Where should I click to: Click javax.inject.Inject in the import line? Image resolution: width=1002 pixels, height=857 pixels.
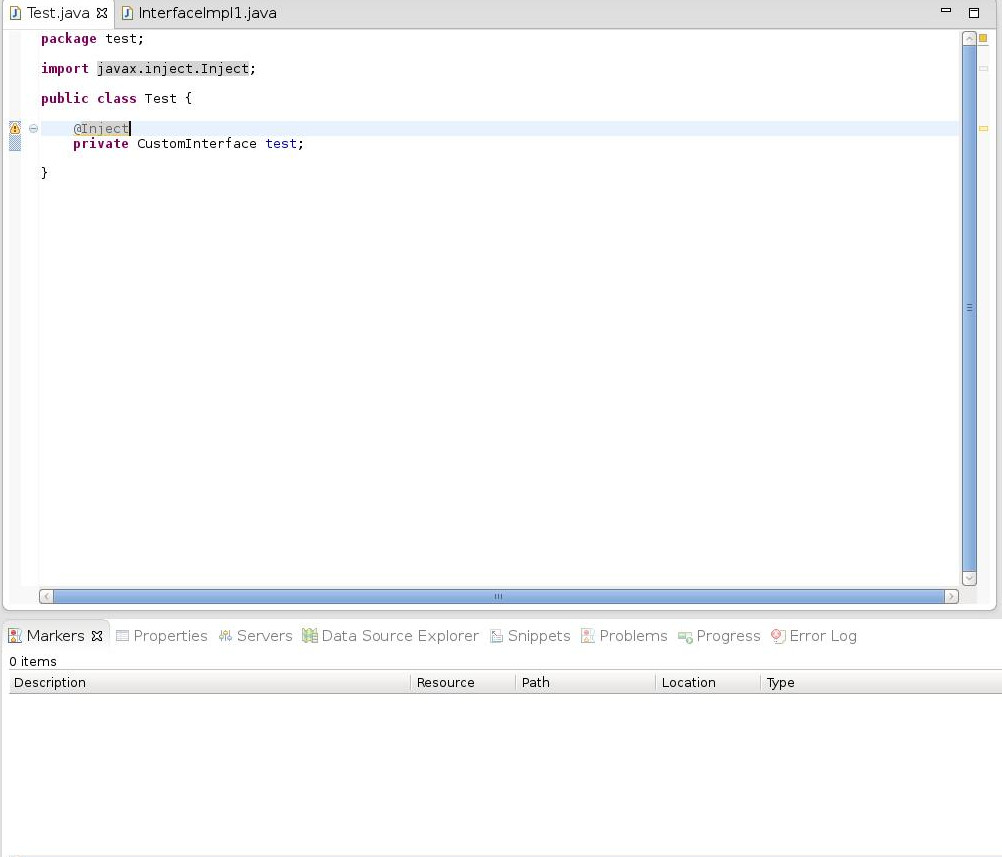[x=173, y=68]
